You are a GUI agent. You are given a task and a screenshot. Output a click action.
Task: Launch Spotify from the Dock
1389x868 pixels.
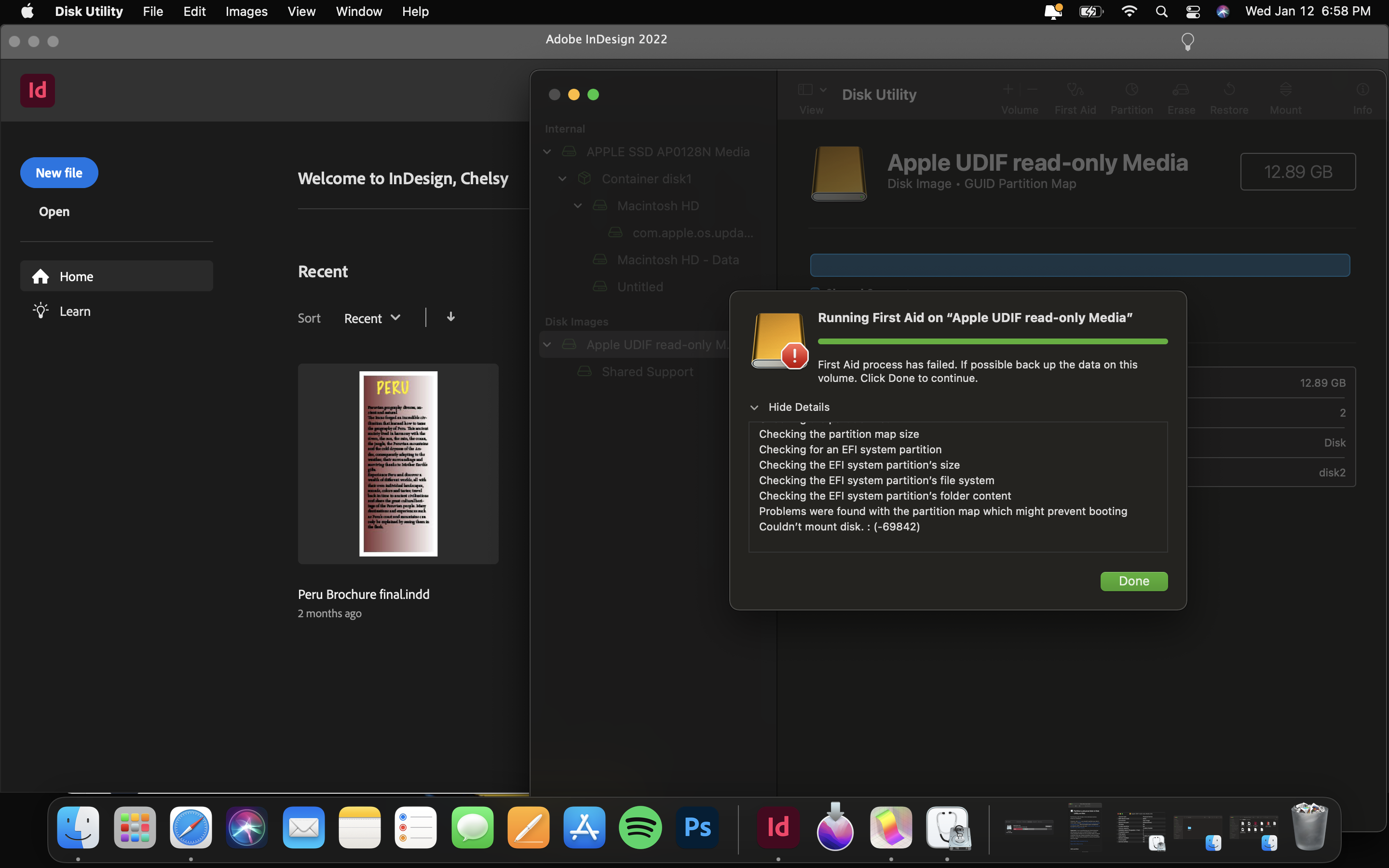640,828
